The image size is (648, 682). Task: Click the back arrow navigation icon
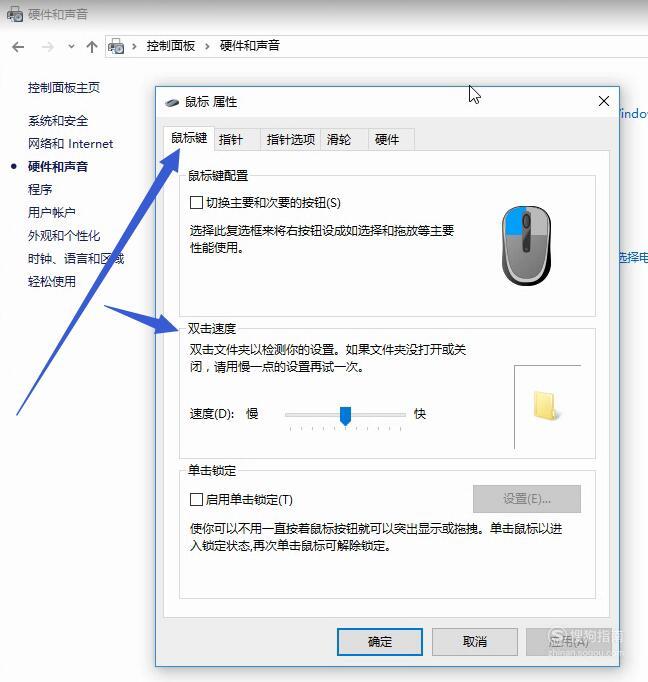[18, 47]
